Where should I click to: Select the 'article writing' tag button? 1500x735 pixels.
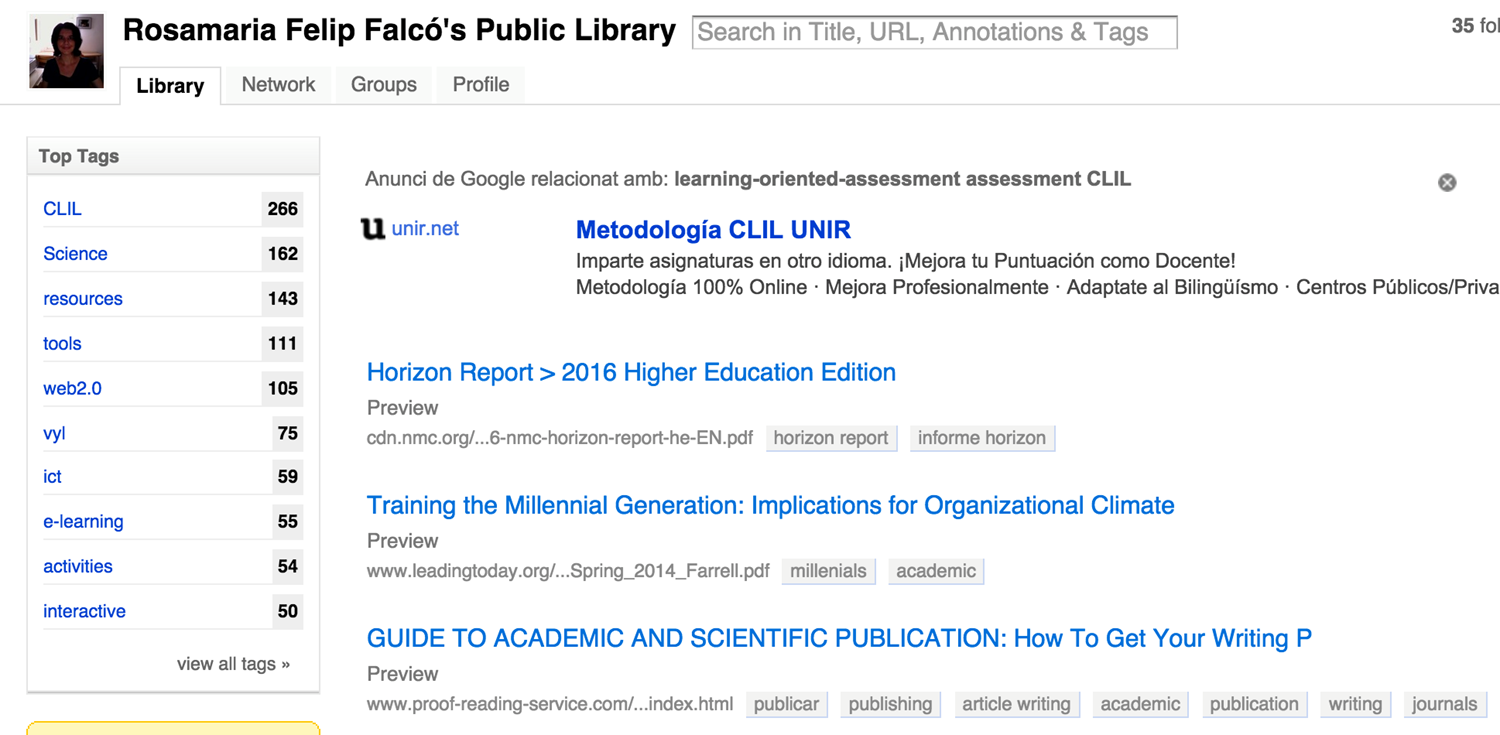(1016, 704)
